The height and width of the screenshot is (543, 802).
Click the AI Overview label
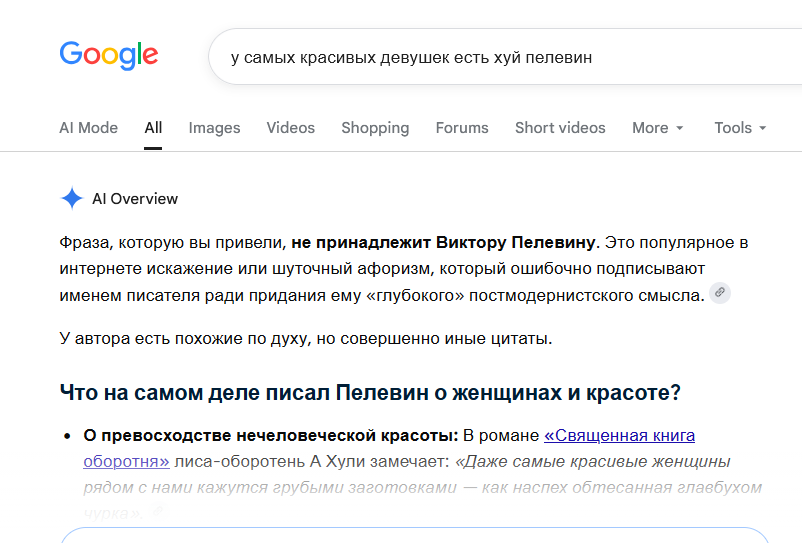pyautogui.click(x=135, y=198)
